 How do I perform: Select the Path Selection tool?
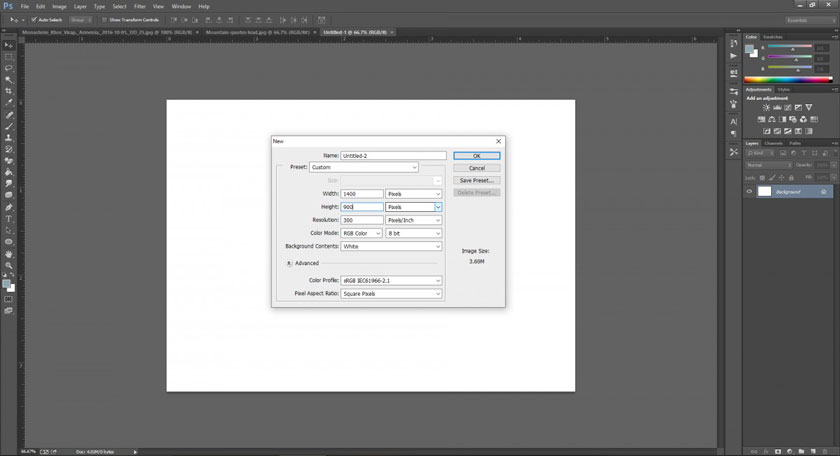(x=9, y=230)
